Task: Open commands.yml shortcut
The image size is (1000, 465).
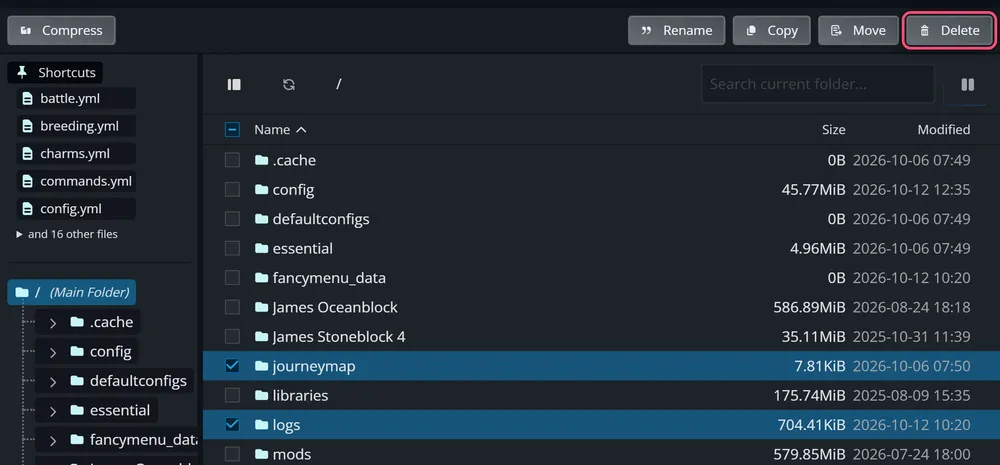Action: point(76,181)
